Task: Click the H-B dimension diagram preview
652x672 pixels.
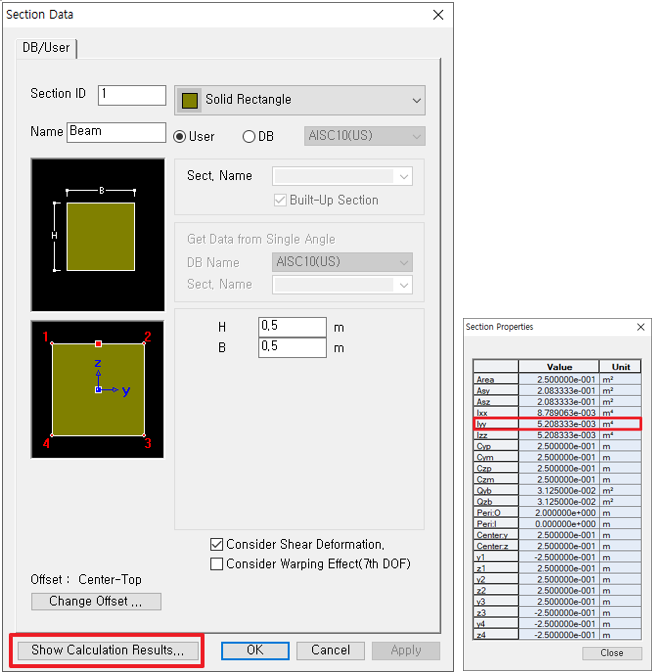Action: 98,234
